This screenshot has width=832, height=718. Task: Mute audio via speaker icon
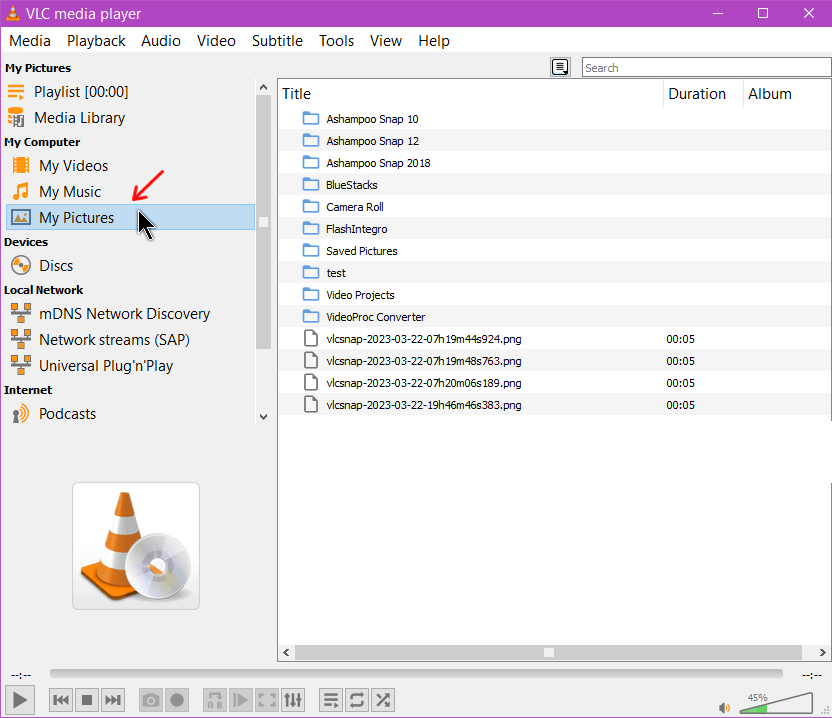pos(724,707)
